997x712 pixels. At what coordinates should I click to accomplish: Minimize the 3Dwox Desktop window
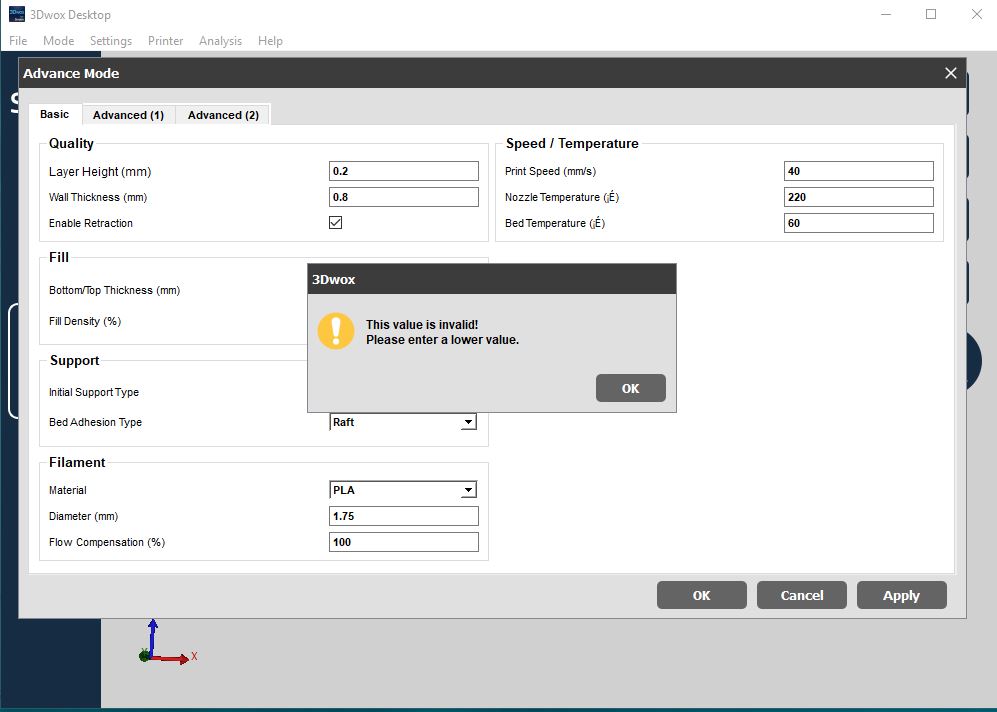pyautogui.click(x=886, y=14)
